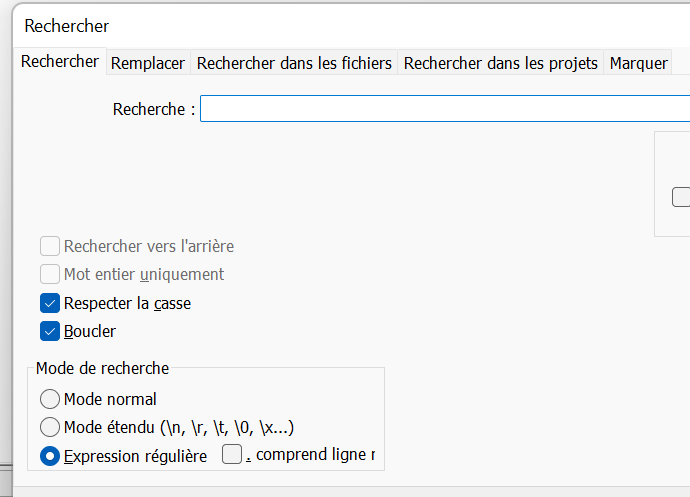
Task: Select Mode étendu radio button
Action: pyautogui.click(x=50, y=428)
